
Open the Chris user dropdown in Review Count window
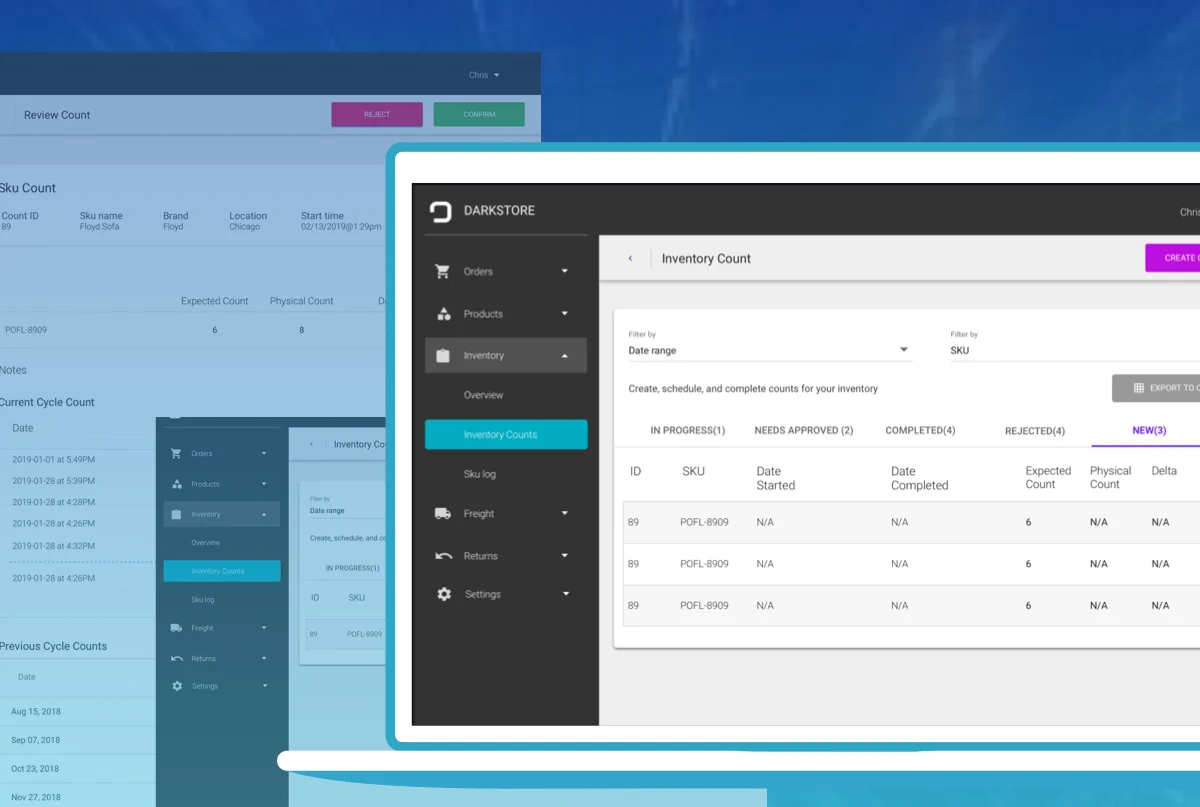pyautogui.click(x=484, y=75)
